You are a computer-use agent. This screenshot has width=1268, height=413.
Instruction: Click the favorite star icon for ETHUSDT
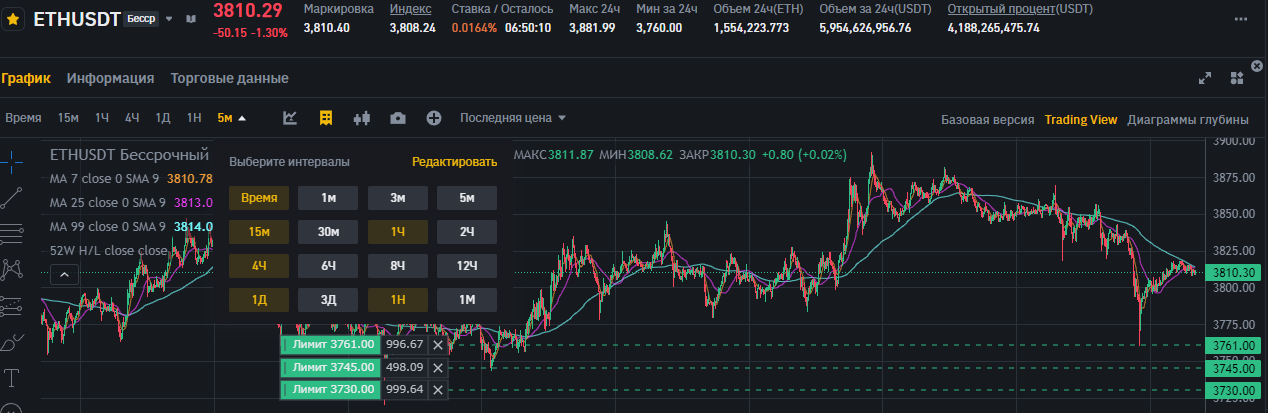14,19
